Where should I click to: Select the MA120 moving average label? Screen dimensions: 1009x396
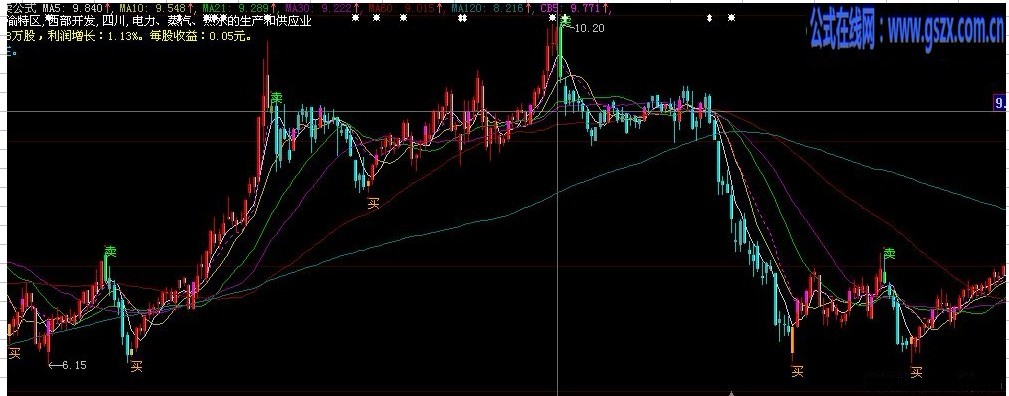(x=490, y=8)
